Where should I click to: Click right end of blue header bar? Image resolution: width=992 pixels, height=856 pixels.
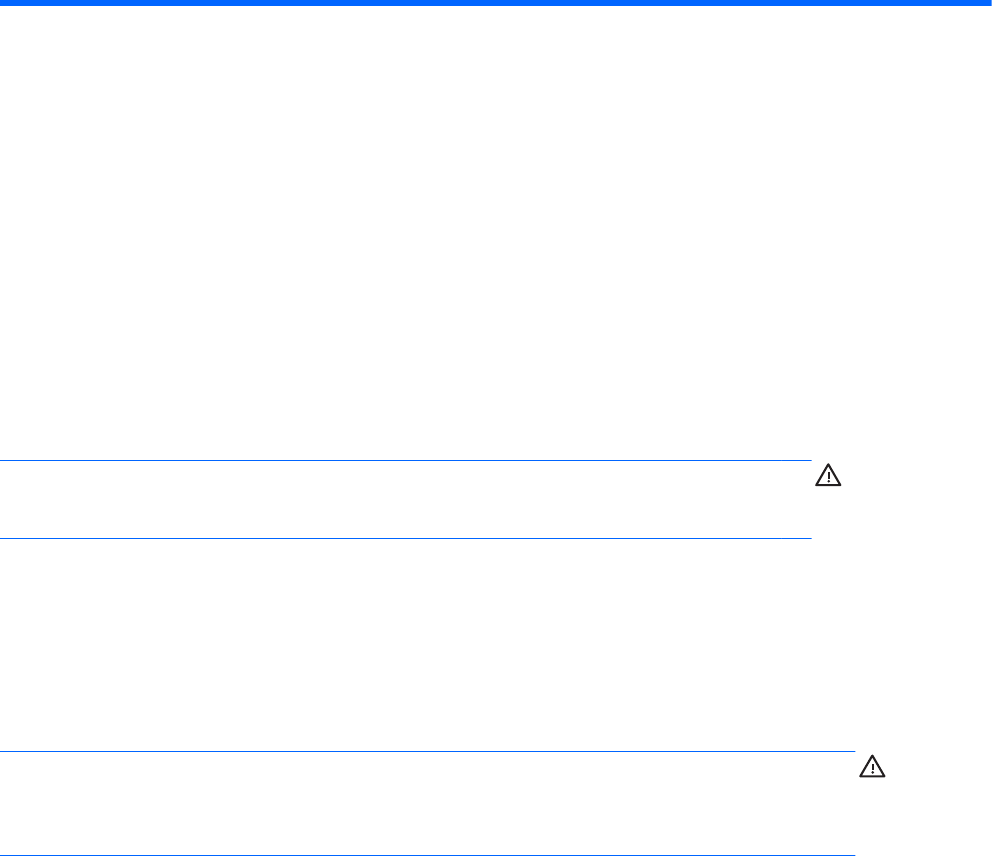986,3
